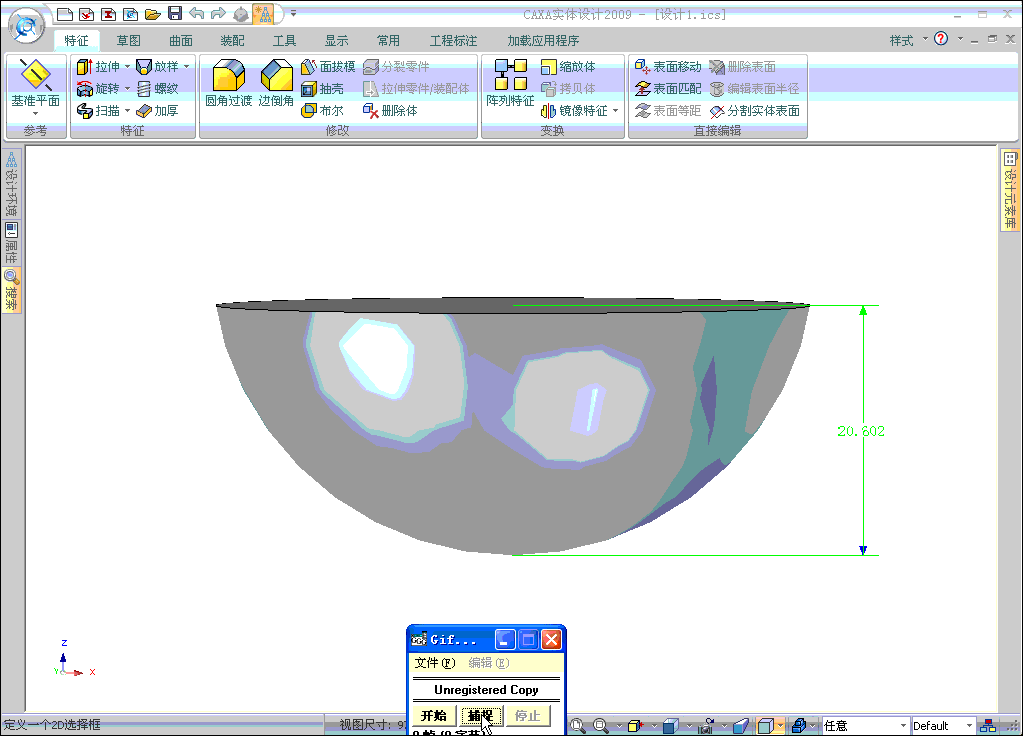Toggle the highlighted design tree icon
The width and height of the screenshot is (1023, 736).
coord(264,14)
